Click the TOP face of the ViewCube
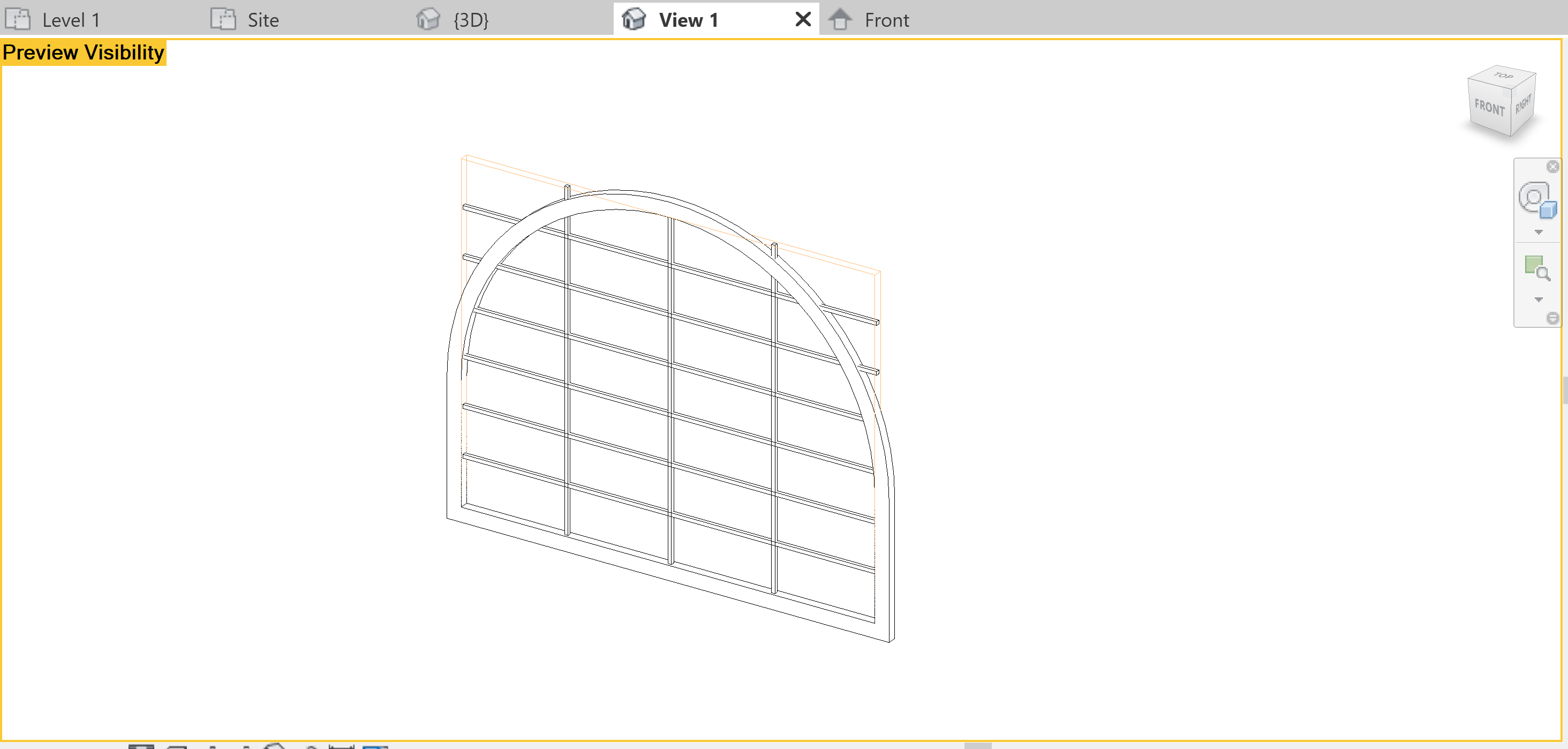The image size is (1568, 749). 1502,77
